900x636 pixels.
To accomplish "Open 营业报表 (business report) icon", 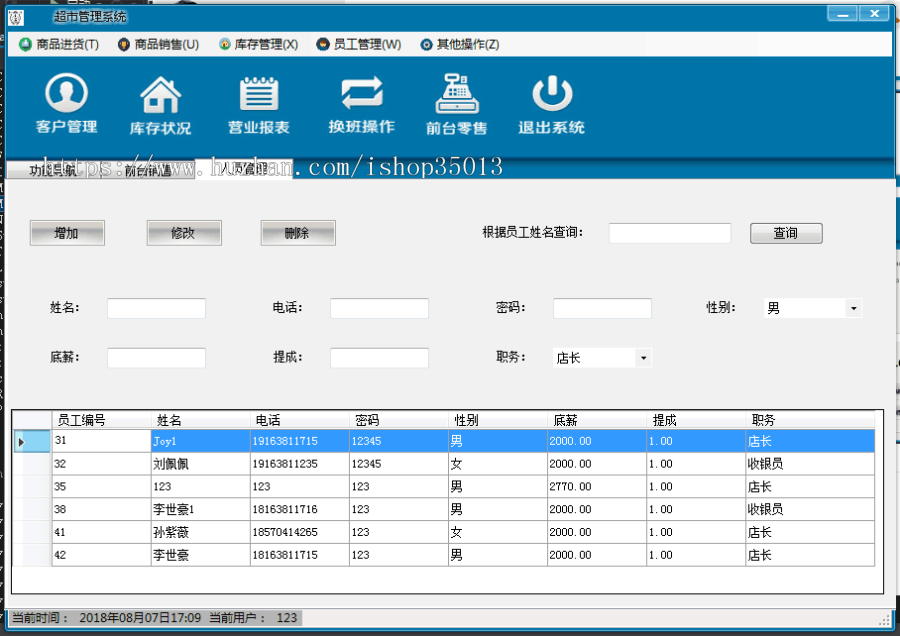I will click(258, 103).
